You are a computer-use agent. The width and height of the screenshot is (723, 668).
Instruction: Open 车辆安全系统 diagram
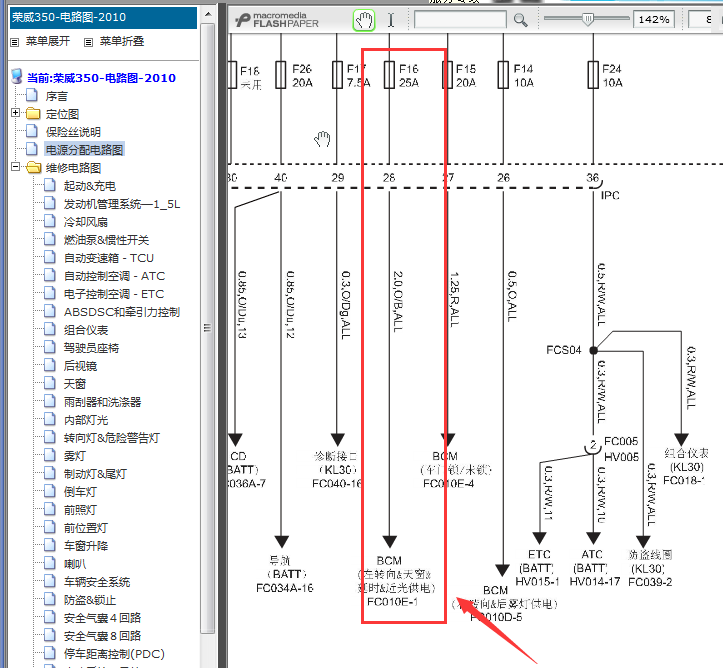(x=97, y=582)
